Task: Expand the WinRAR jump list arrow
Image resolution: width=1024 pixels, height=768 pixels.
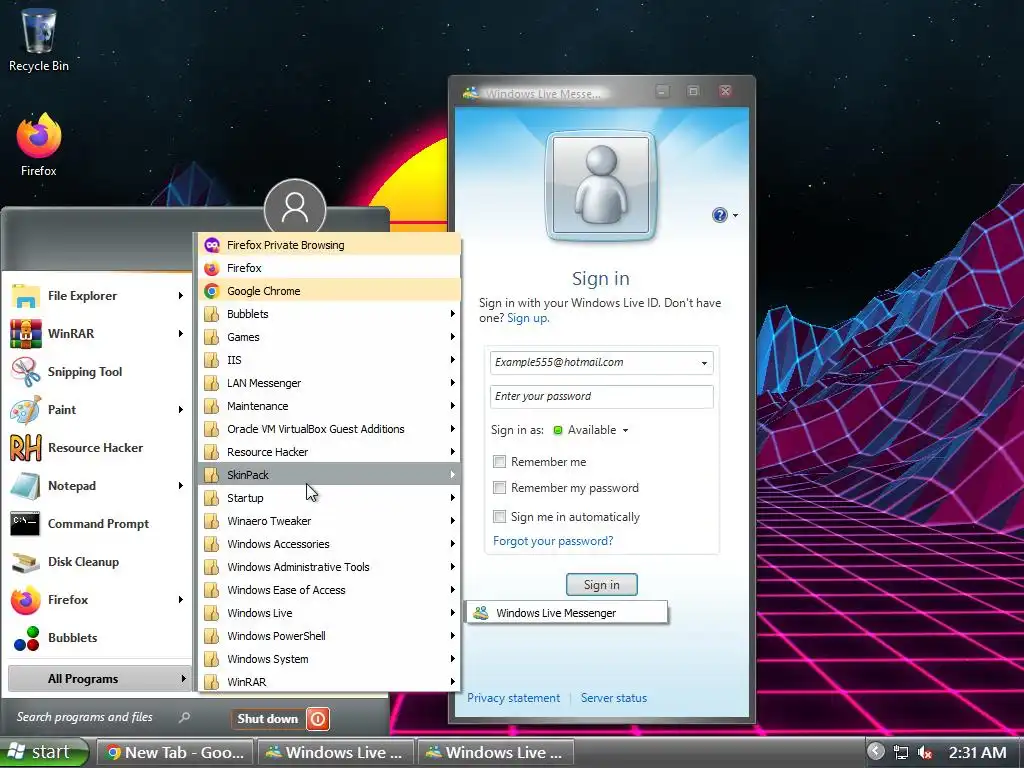Action: pos(181,334)
